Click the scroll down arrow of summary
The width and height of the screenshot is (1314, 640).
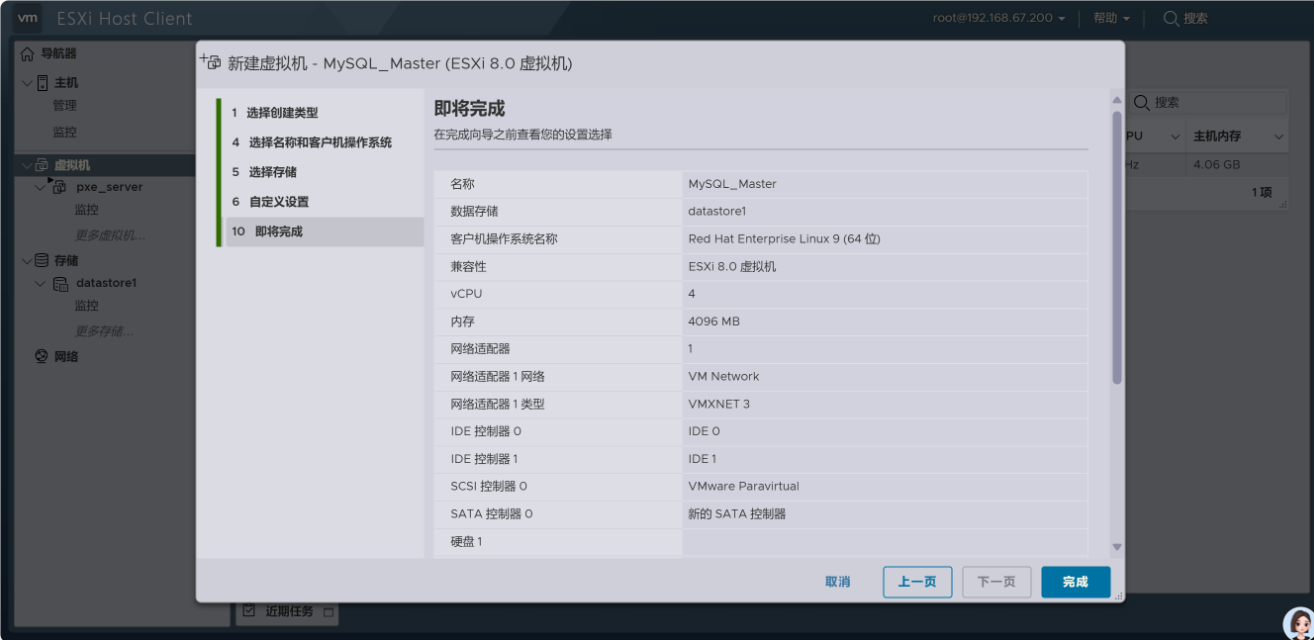1117,547
